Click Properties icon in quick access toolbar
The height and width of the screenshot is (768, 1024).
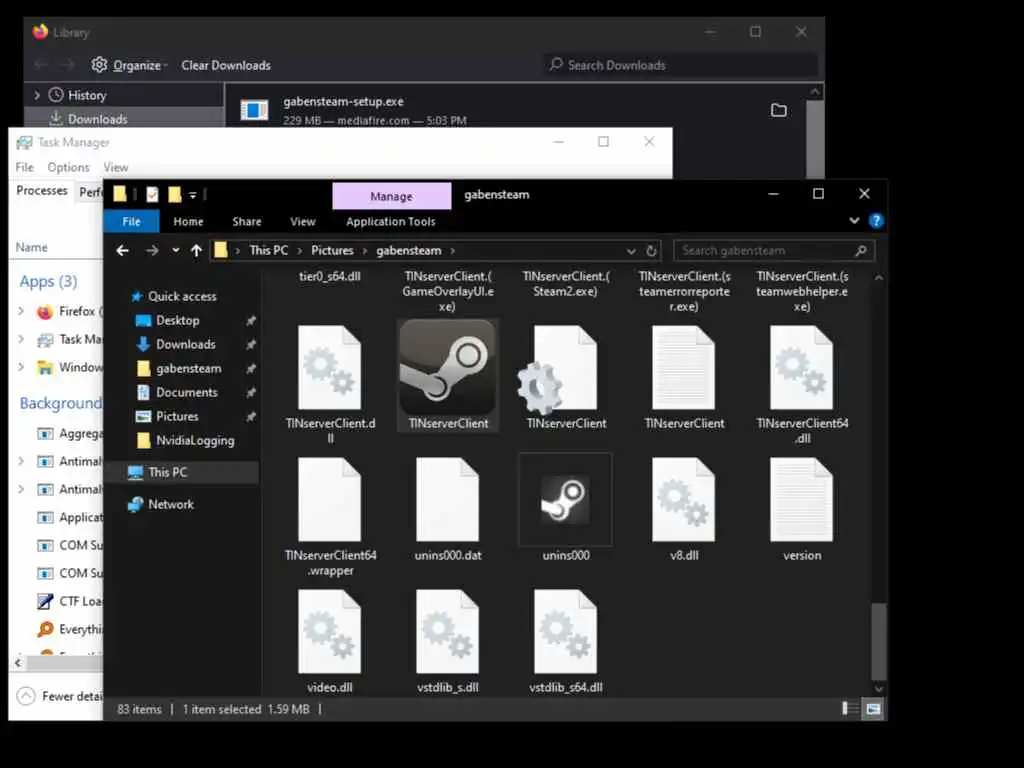(x=152, y=195)
